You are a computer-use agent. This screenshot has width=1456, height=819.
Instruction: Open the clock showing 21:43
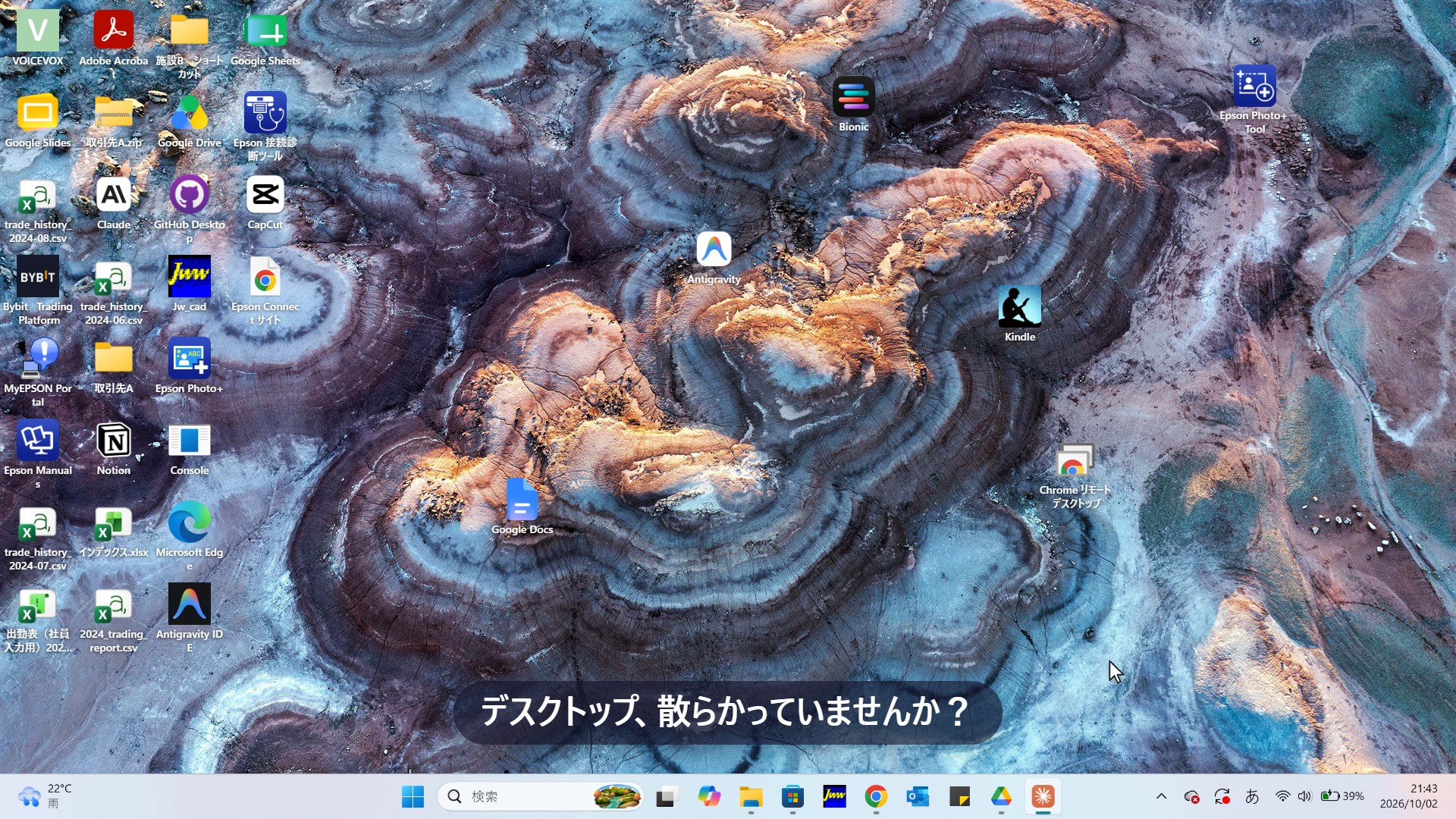click(x=1408, y=796)
